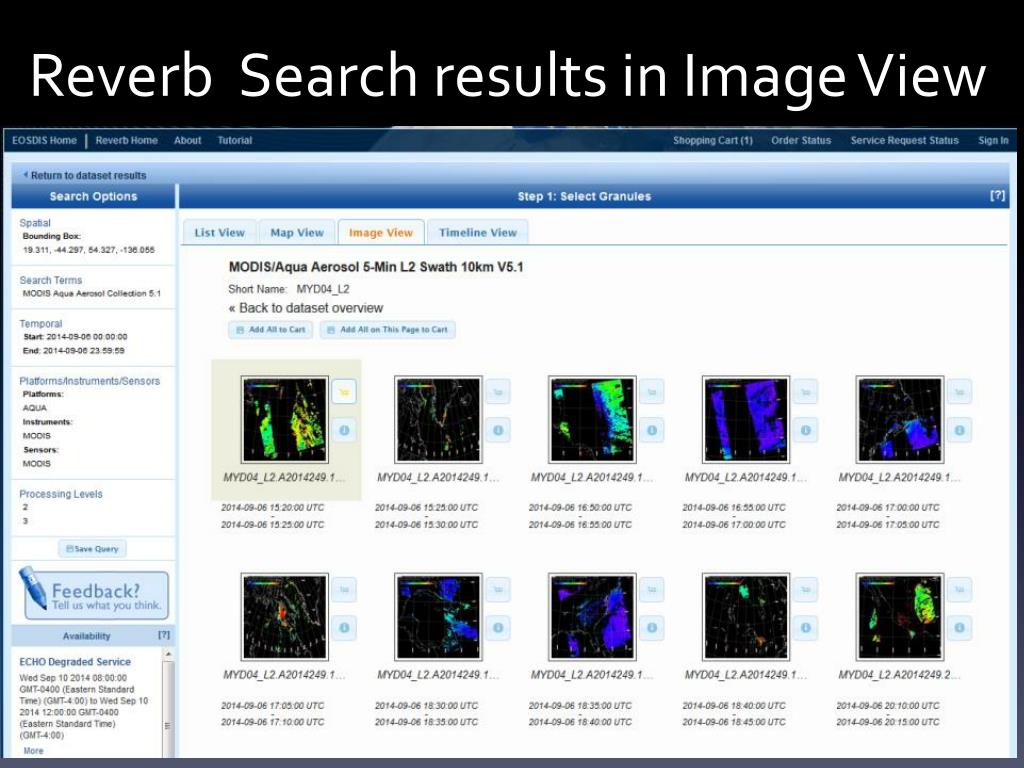This screenshot has width=1024, height=768.
Task: Open the Temporal search option
Action: tap(40, 324)
